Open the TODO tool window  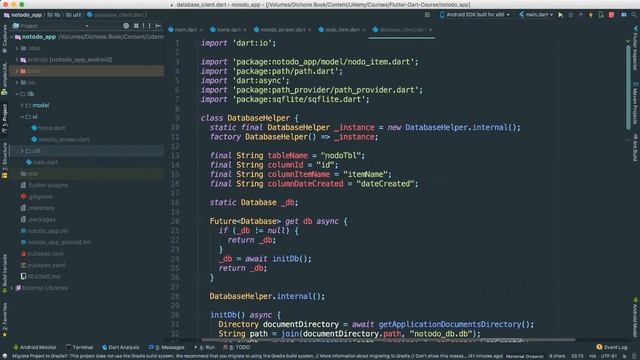237,347
